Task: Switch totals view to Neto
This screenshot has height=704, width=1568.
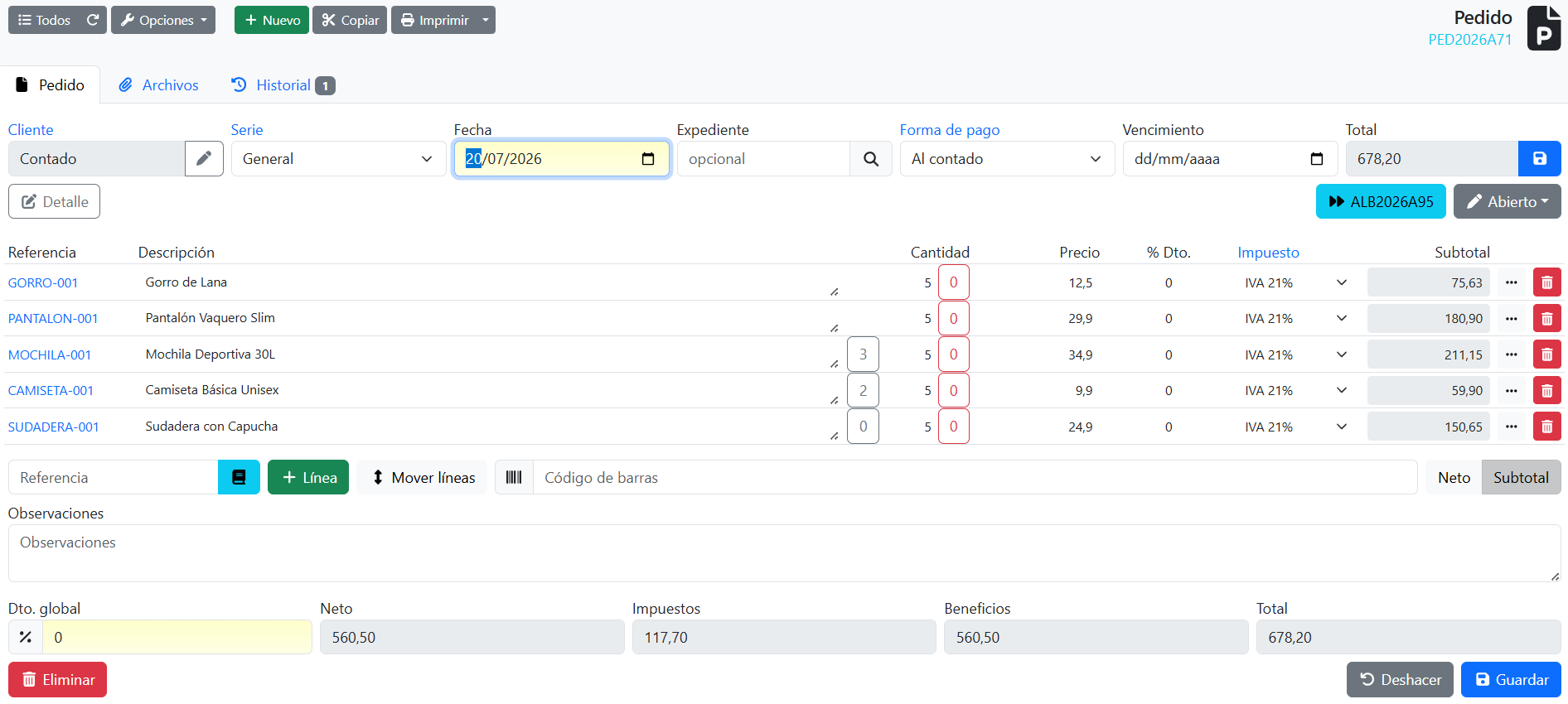Action: click(1454, 478)
